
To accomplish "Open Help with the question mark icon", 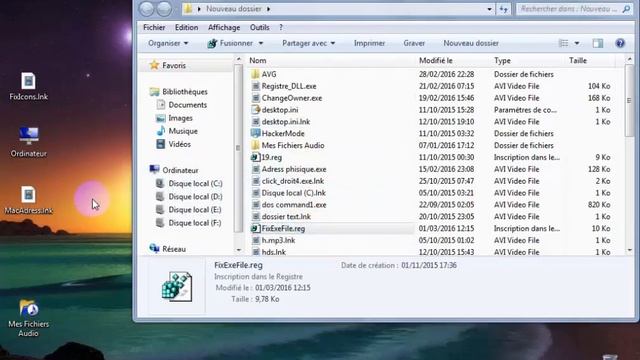I will [x=620, y=43].
